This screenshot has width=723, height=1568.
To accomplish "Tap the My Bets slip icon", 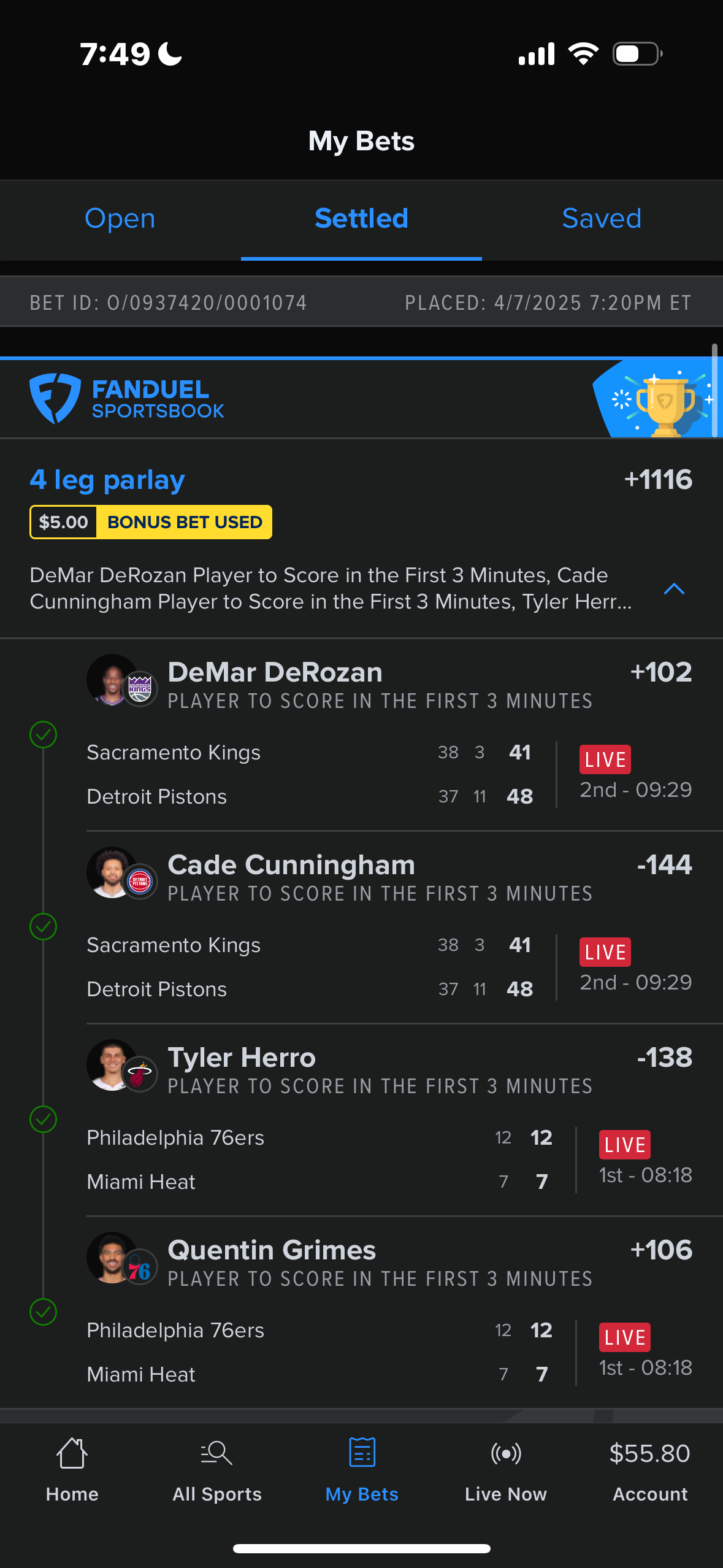I will 362,1452.
